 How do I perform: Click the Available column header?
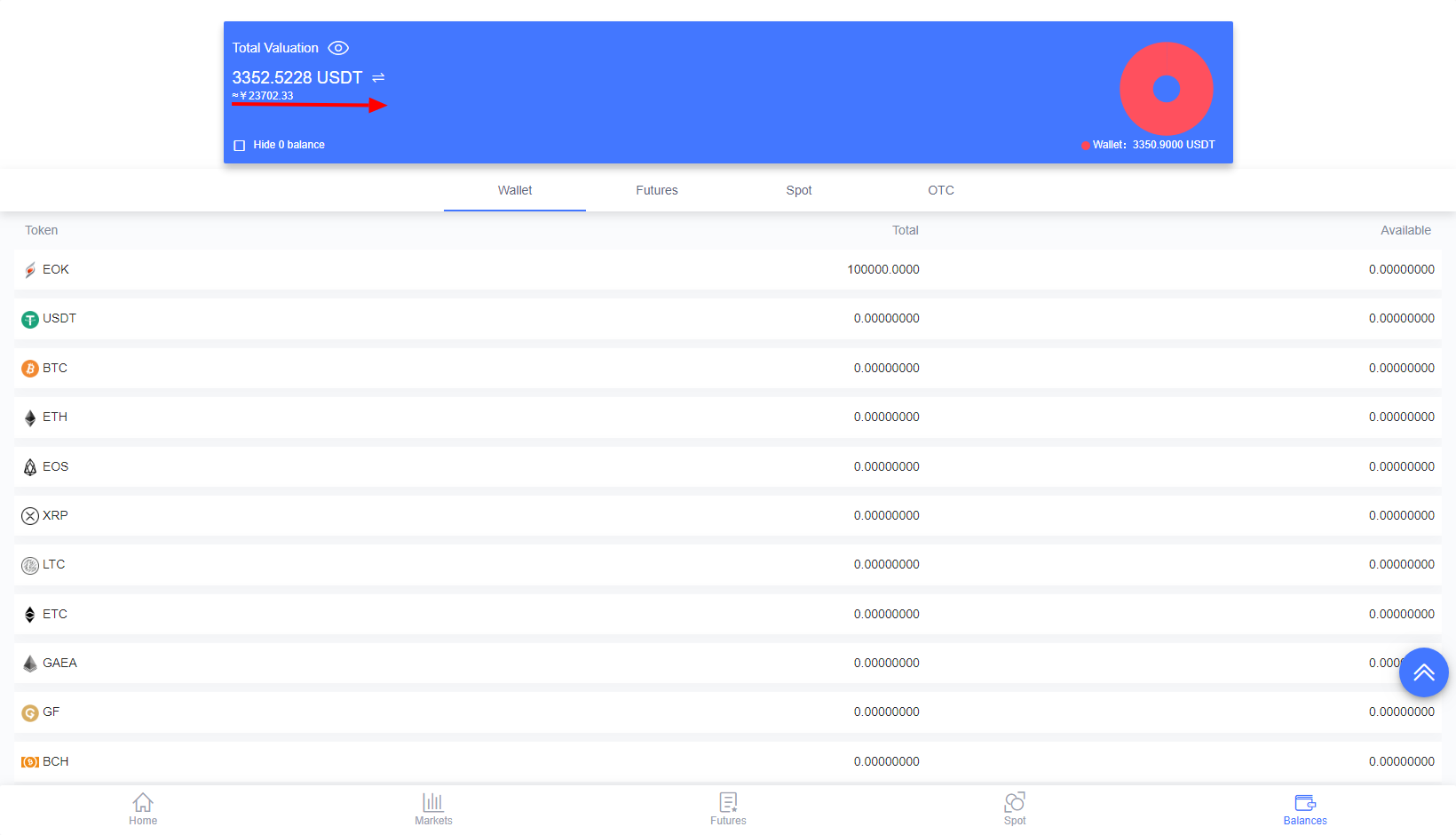[1405, 230]
